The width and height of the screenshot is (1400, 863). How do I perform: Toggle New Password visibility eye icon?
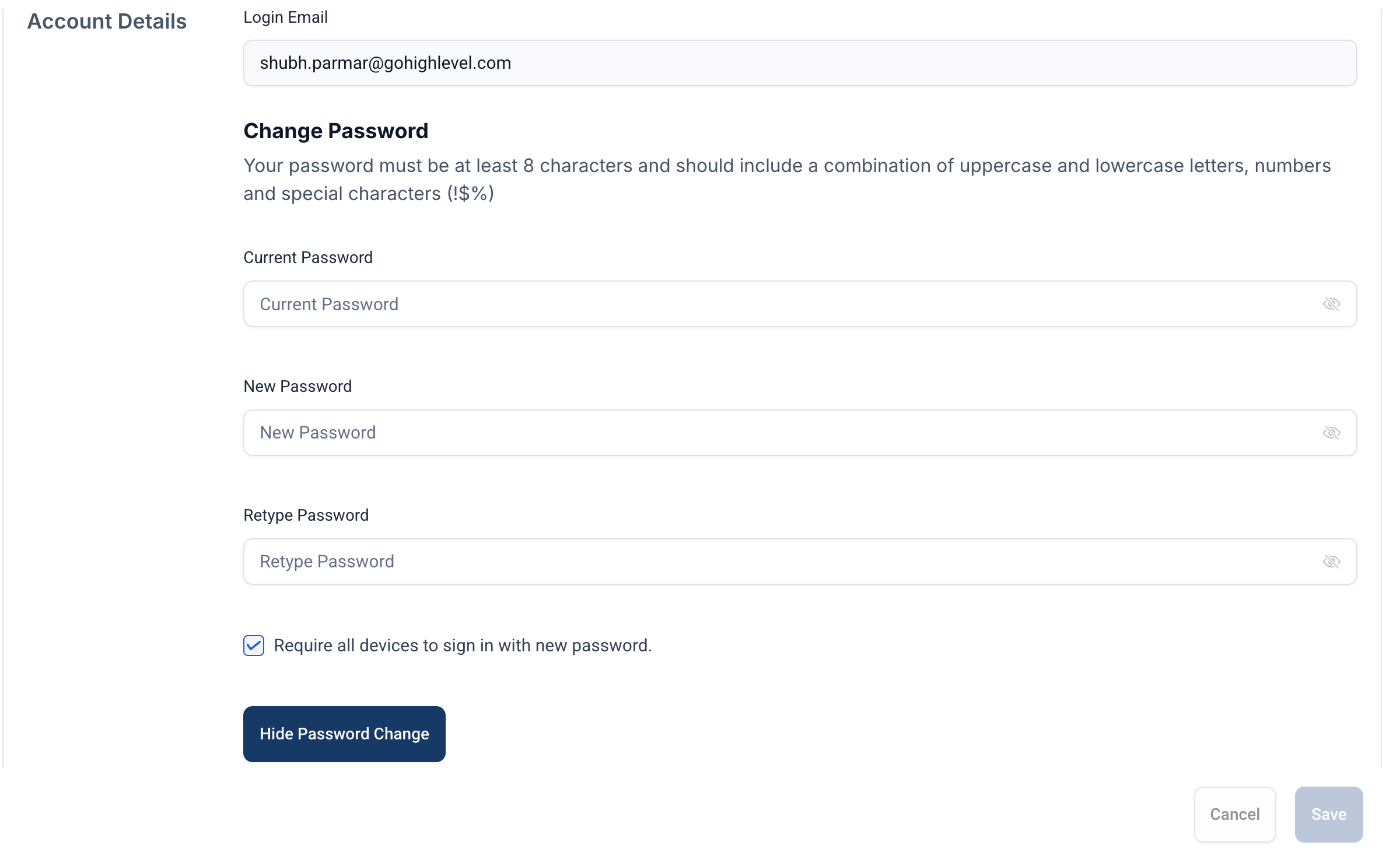point(1331,433)
